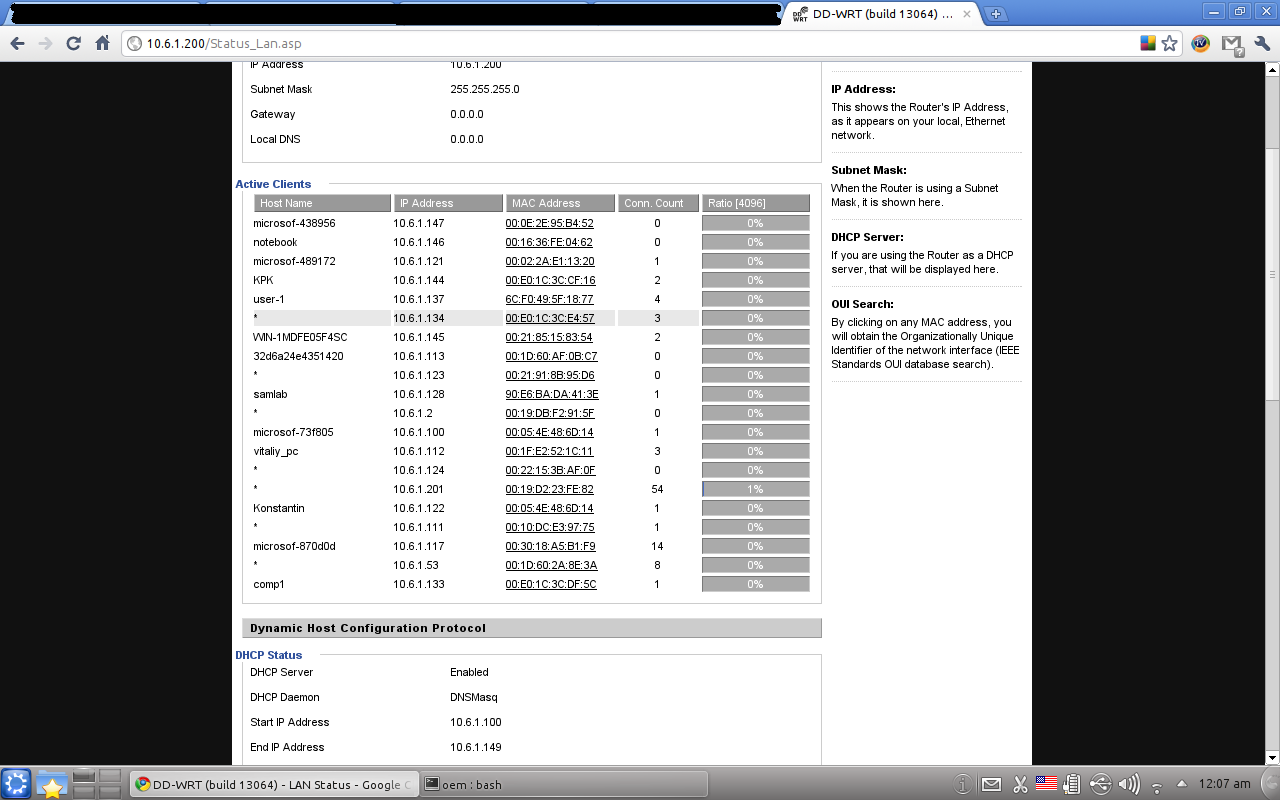This screenshot has height=800, width=1280.
Task: Select host name WIN-1MDFE05F4SC
Action: (x=300, y=337)
